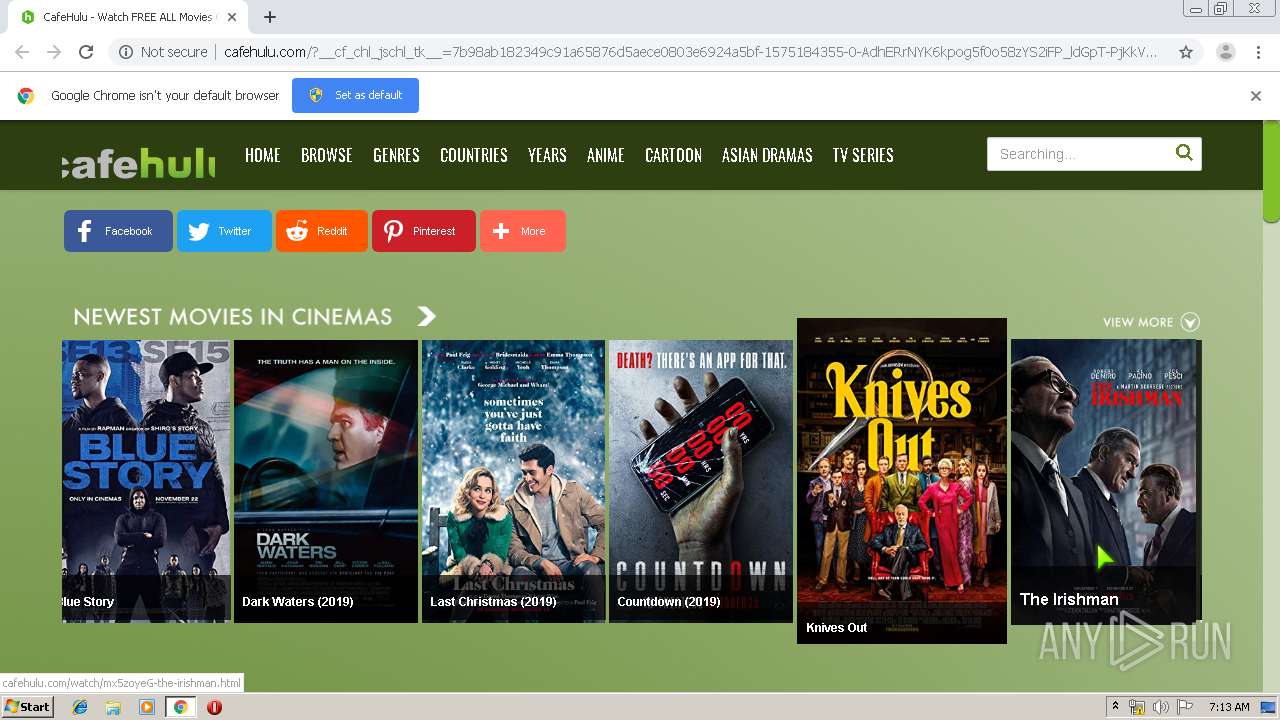Open the red Opera taskbar icon
Viewport: 1280px width, 720px height.
coord(214,707)
